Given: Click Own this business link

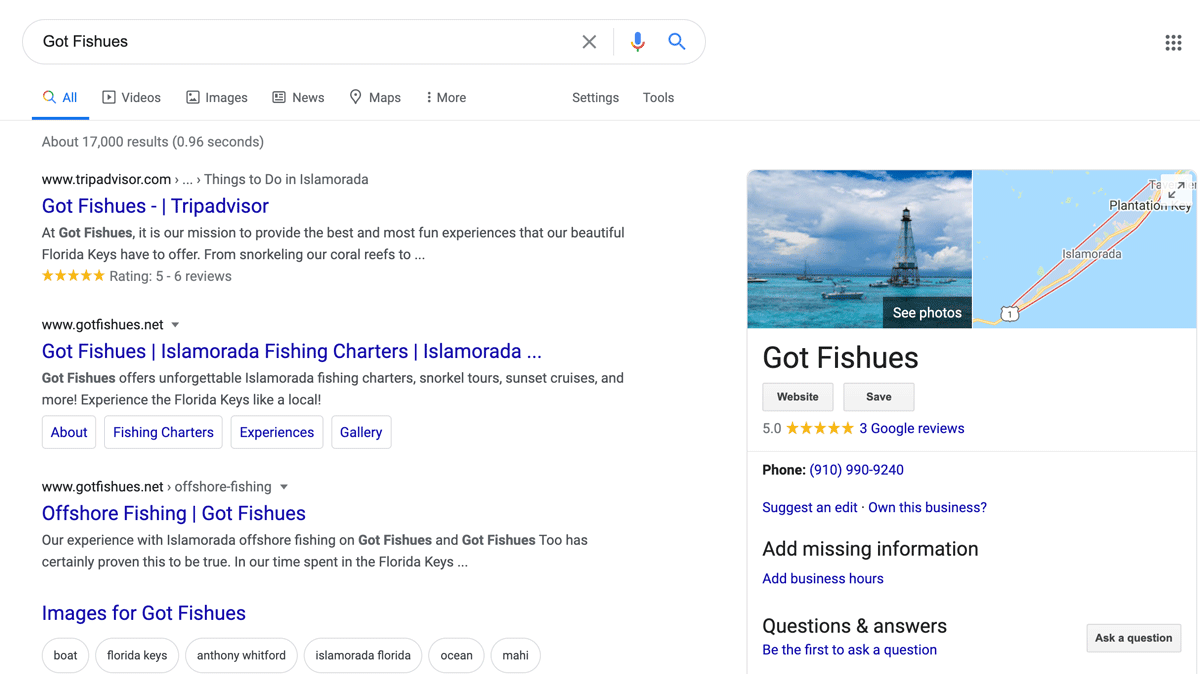Looking at the screenshot, I should 928,508.
